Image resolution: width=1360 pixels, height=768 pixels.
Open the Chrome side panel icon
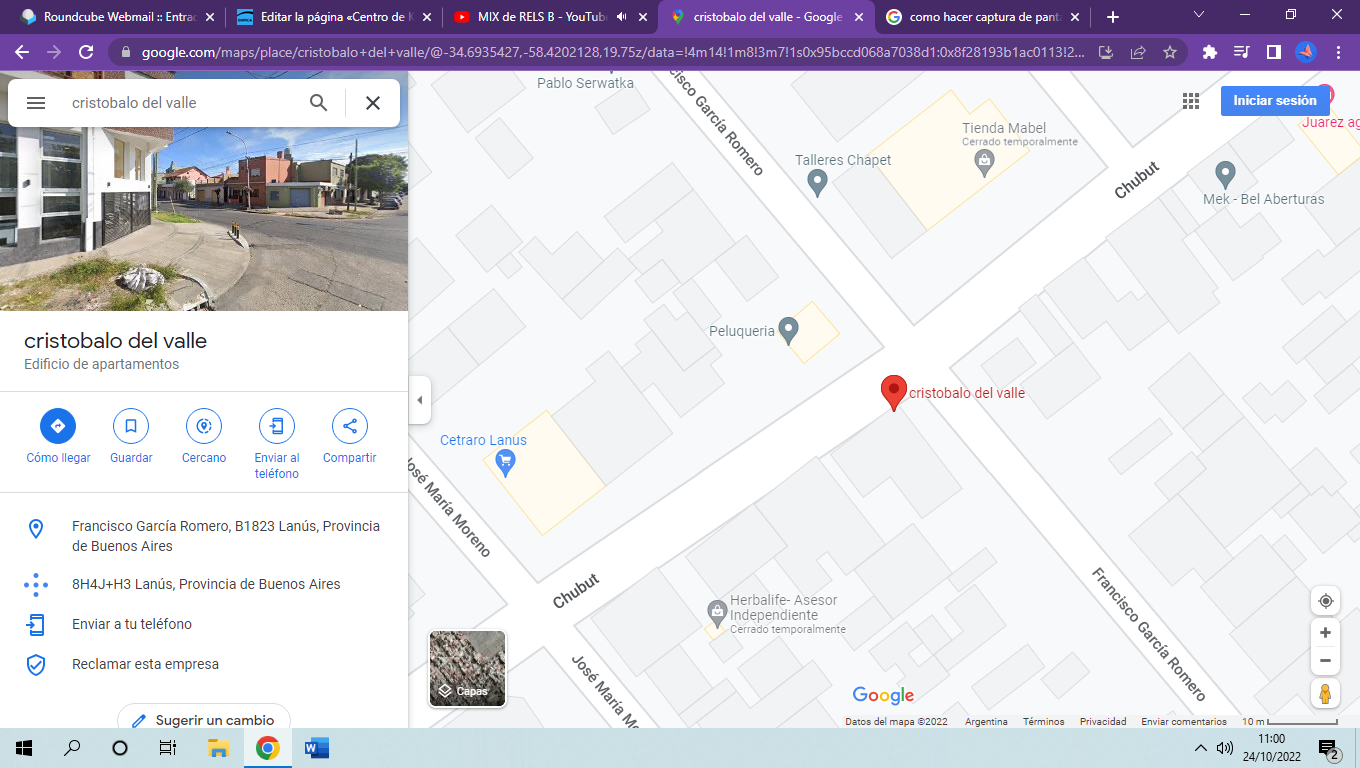point(1274,52)
